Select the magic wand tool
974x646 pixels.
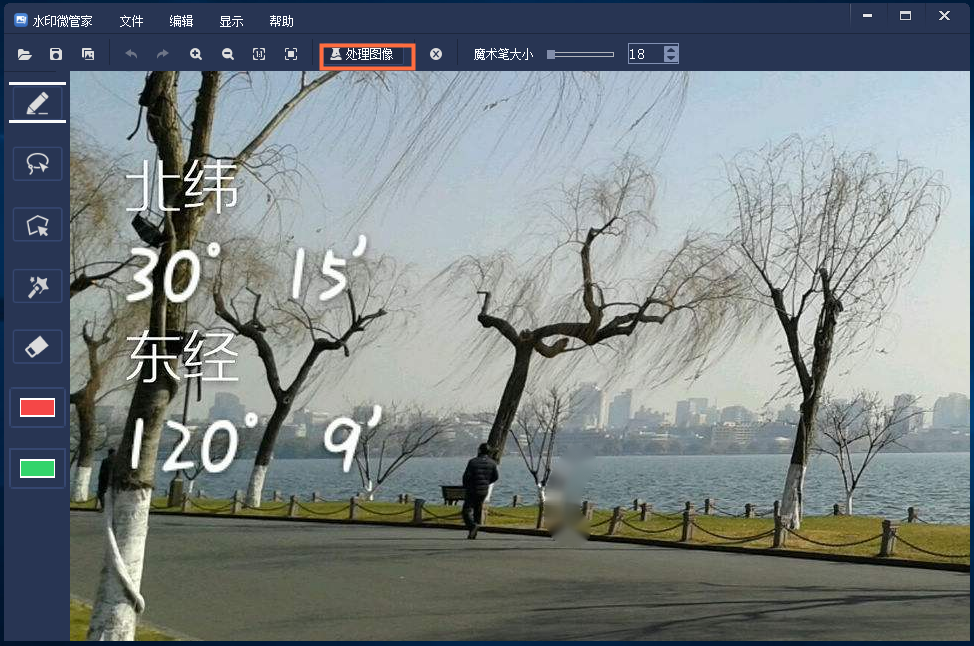coord(37,285)
